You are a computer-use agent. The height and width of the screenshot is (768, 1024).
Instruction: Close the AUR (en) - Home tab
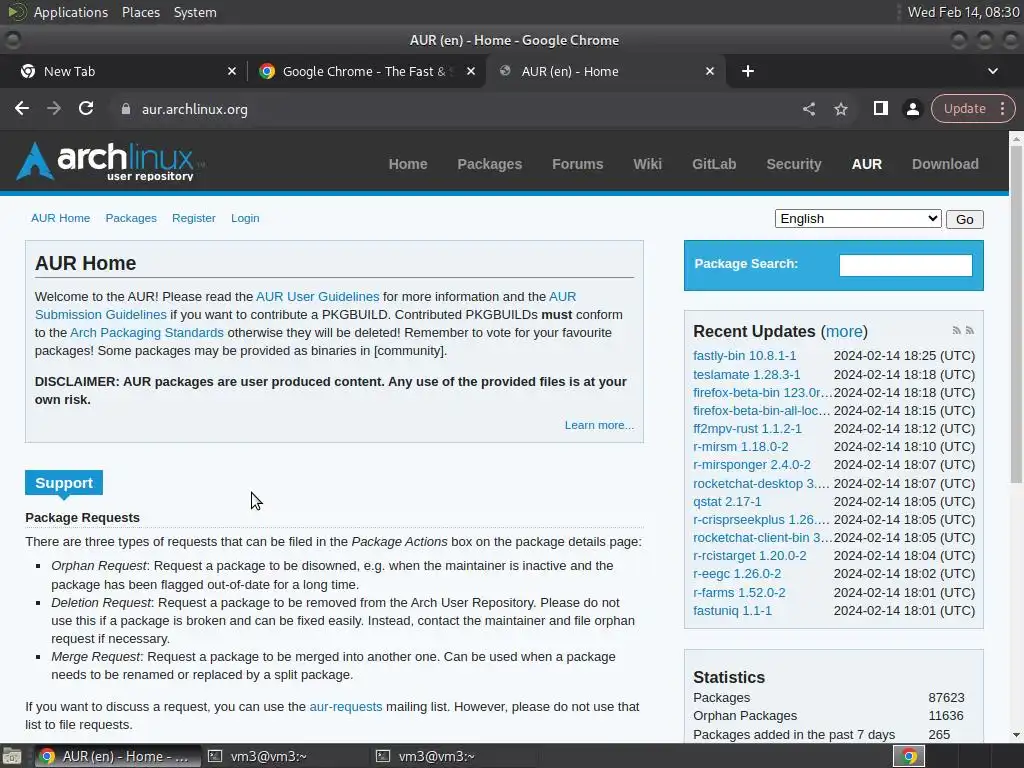coord(710,71)
